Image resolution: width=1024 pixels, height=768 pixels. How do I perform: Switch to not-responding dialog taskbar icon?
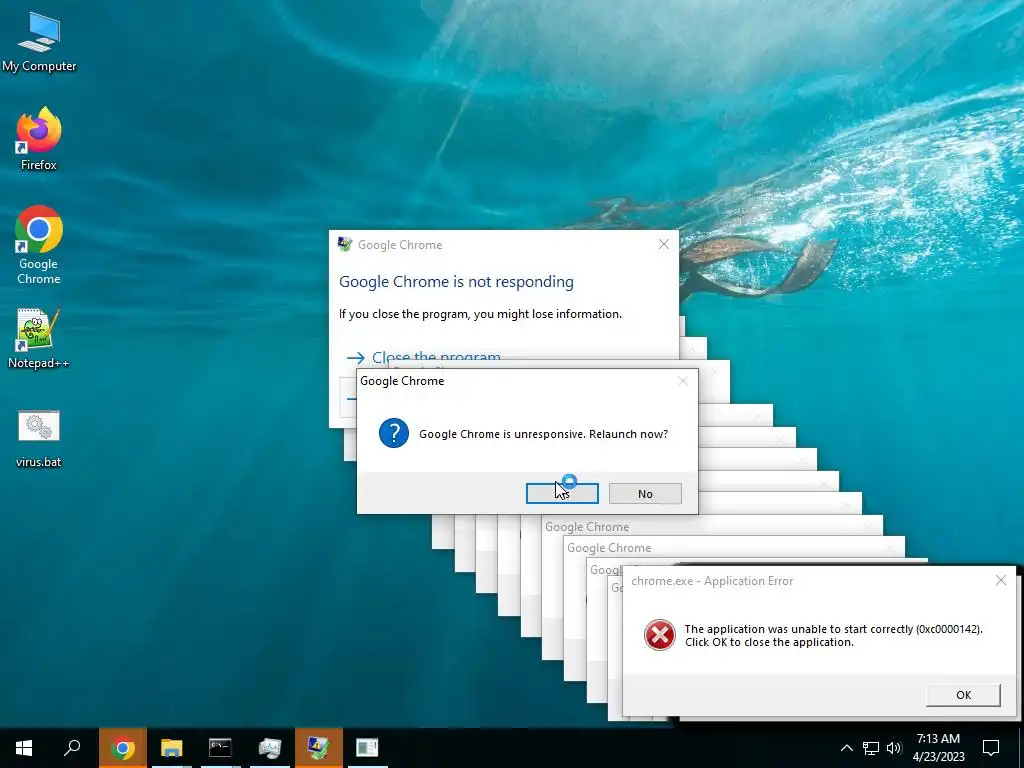point(319,748)
